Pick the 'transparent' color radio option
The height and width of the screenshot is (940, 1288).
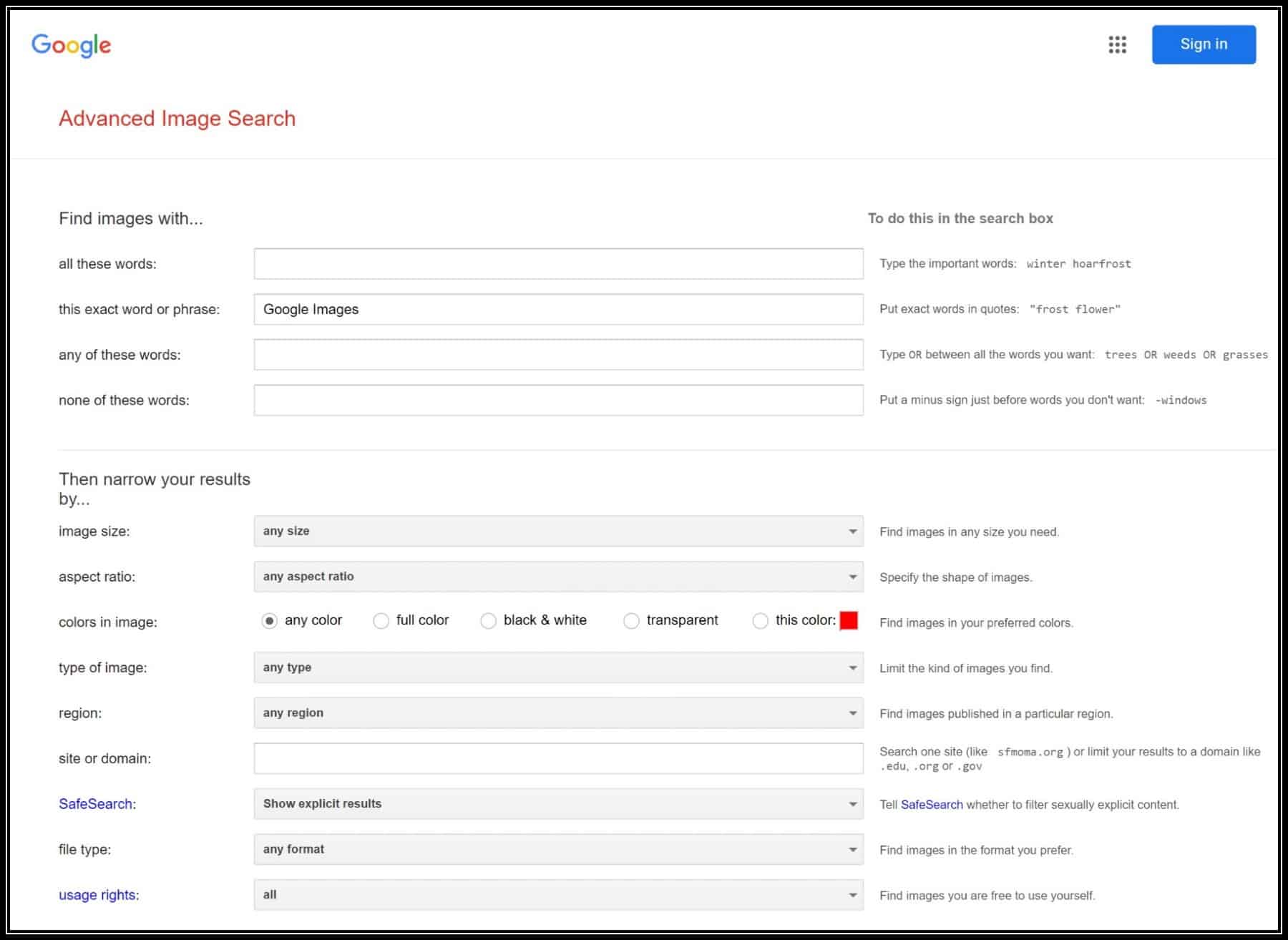631,621
